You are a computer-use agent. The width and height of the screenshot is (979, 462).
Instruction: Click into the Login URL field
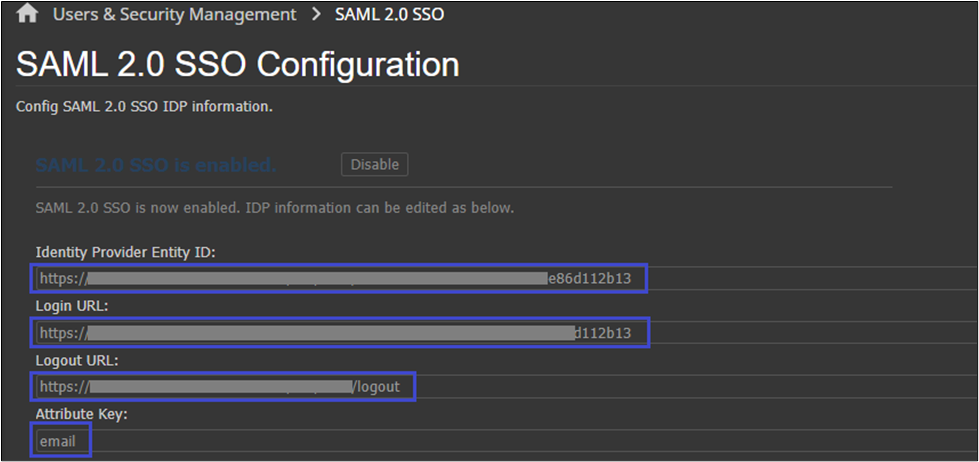[340, 332]
